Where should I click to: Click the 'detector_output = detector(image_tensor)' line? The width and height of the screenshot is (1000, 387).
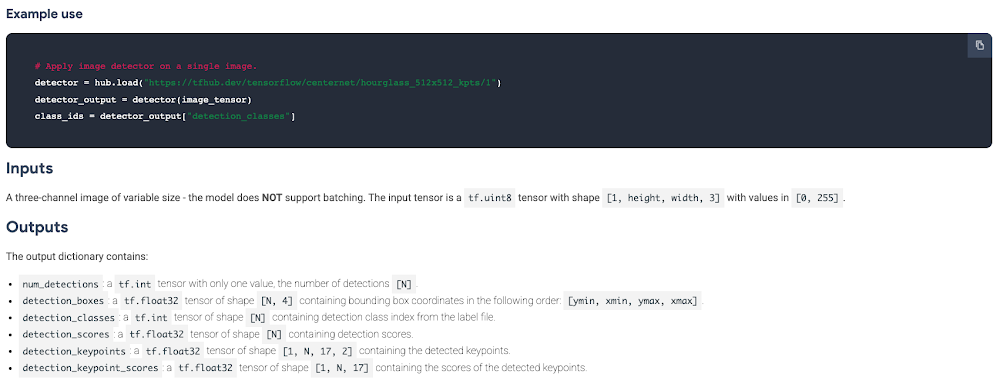tap(143, 100)
